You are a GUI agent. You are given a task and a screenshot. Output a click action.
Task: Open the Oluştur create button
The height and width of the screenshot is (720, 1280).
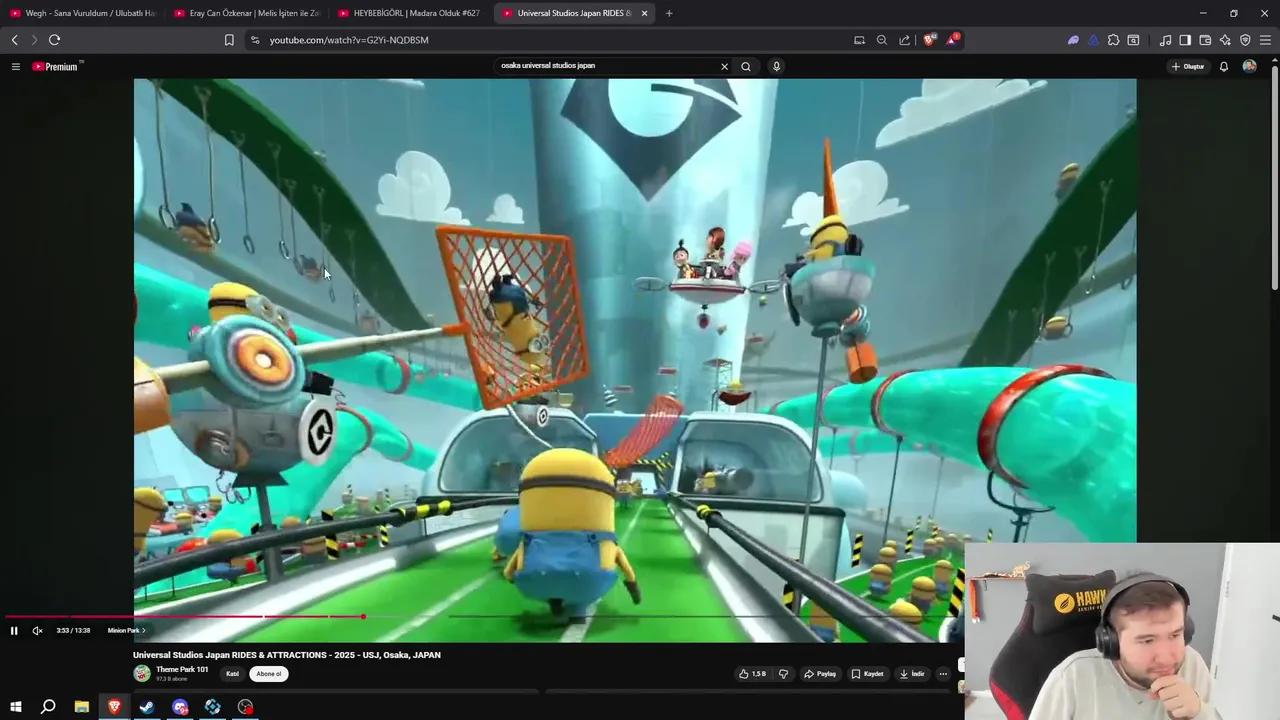tap(1188, 66)
